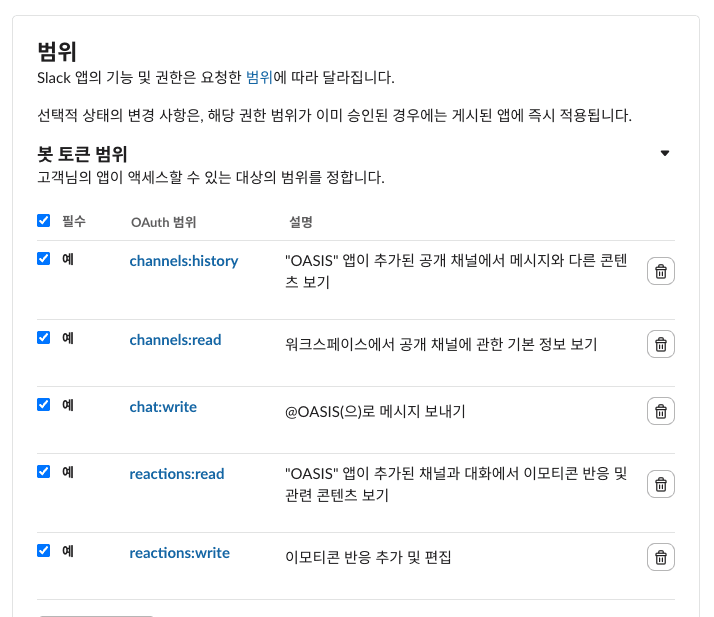Click the OAuth 범위 column header

[163, 222]
